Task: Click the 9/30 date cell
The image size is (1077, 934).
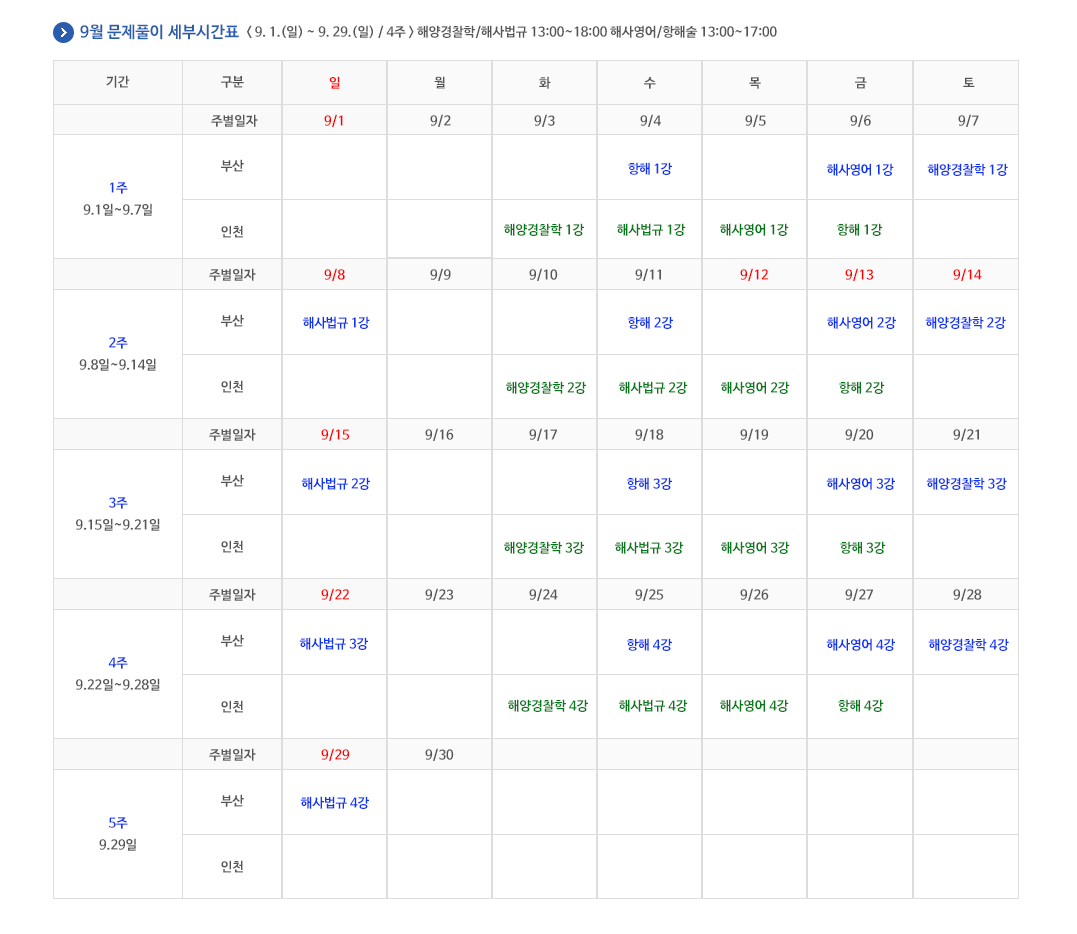Action: coord(439,755)
